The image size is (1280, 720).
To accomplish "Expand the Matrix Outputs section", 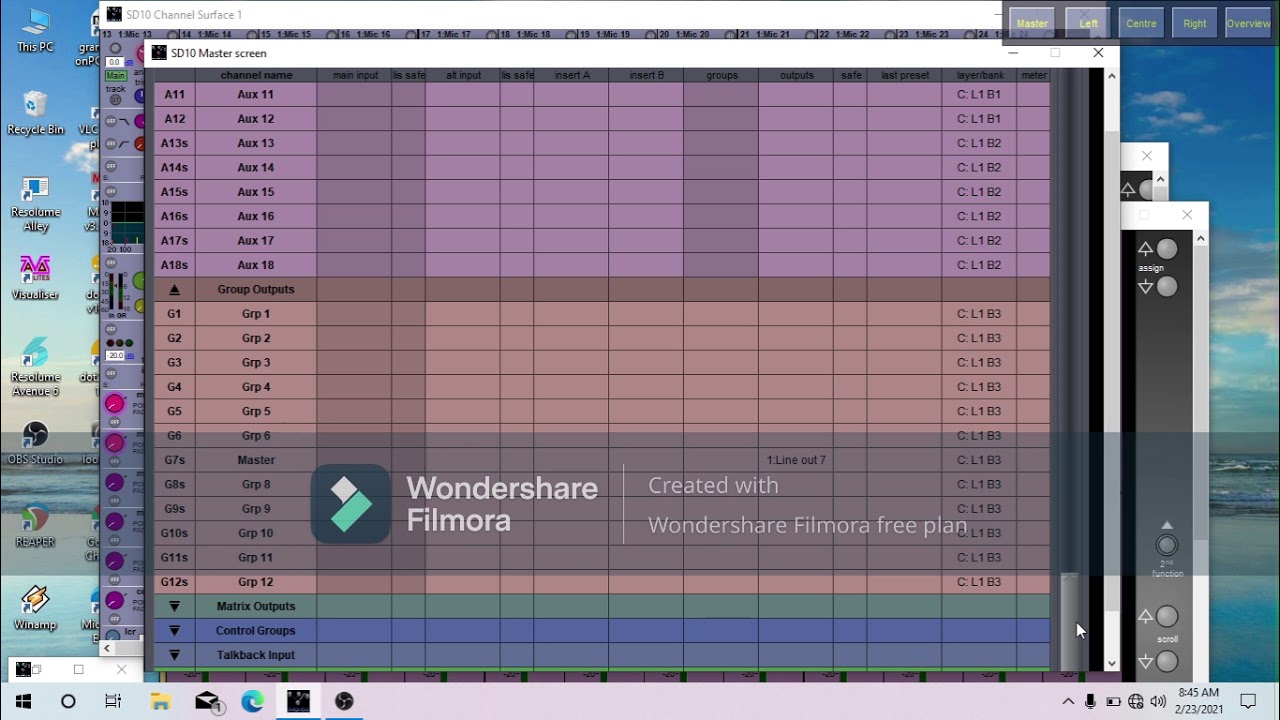I will [174, 606].
